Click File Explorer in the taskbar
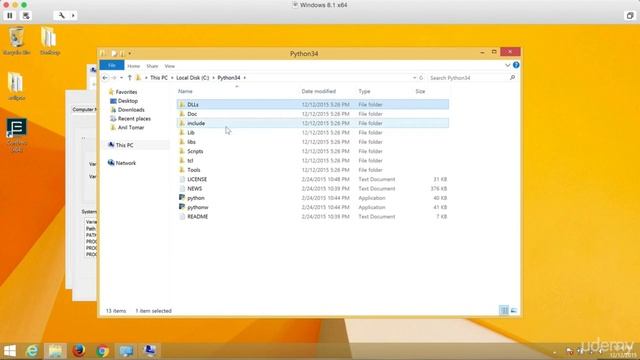Viewport: 640px width, 360px height. [55, 351]
